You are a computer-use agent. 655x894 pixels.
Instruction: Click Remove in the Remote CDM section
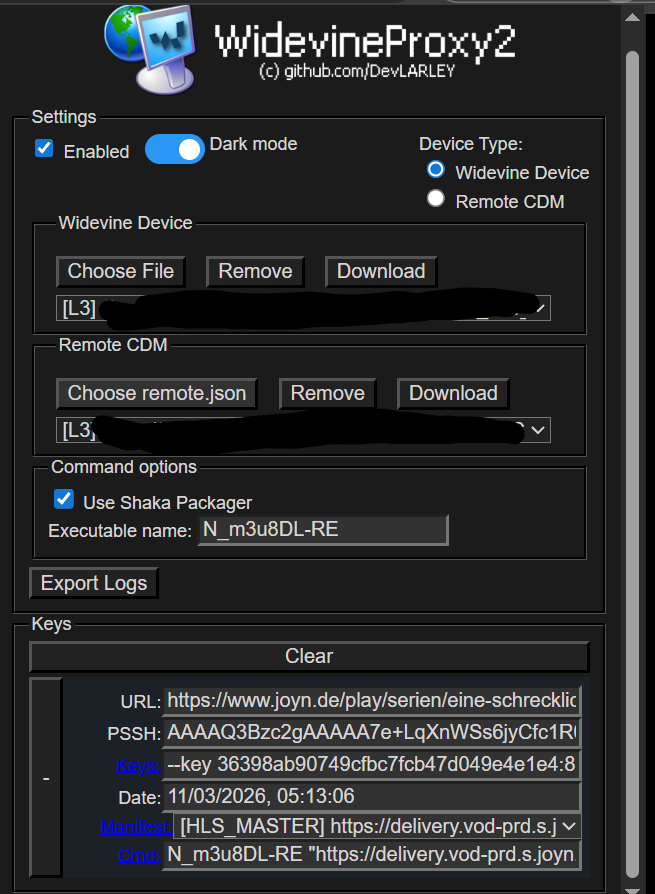327,393
